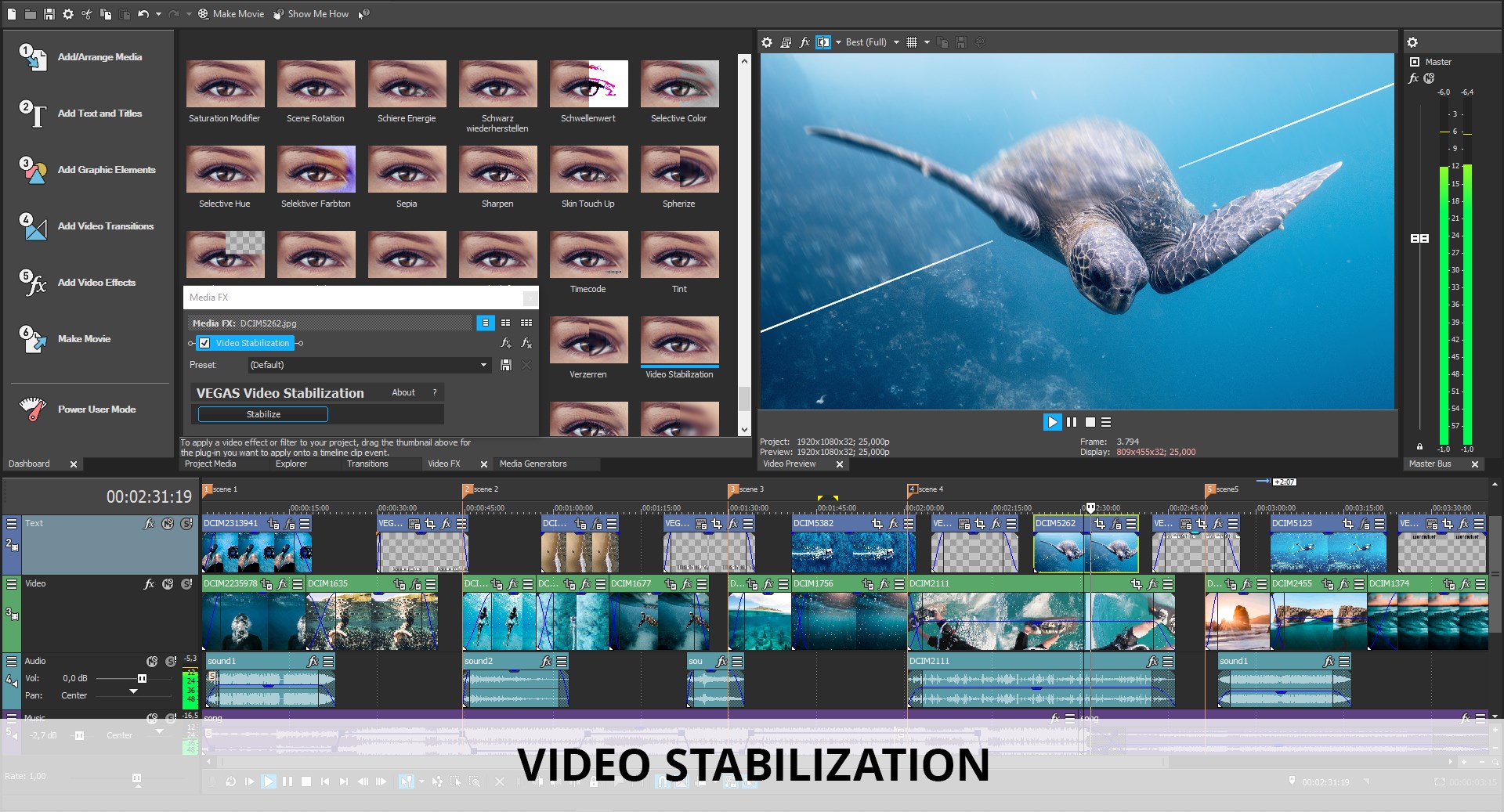Open the Explorer tab

[x=291, y=464]
